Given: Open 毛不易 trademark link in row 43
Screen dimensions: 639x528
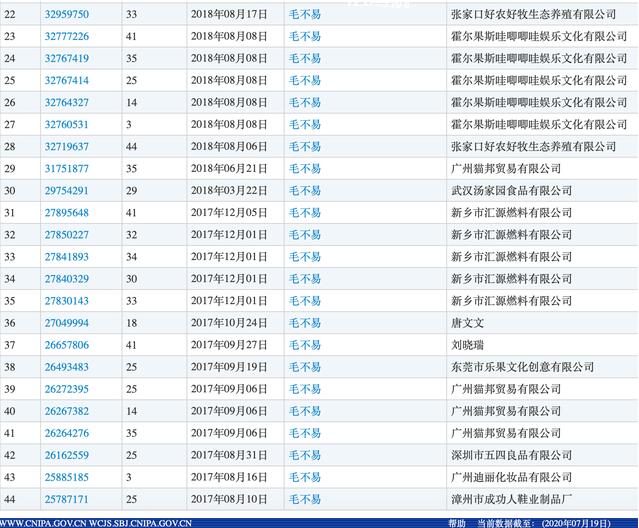Looking at the screenshot, I should click(x=305, y=477).
